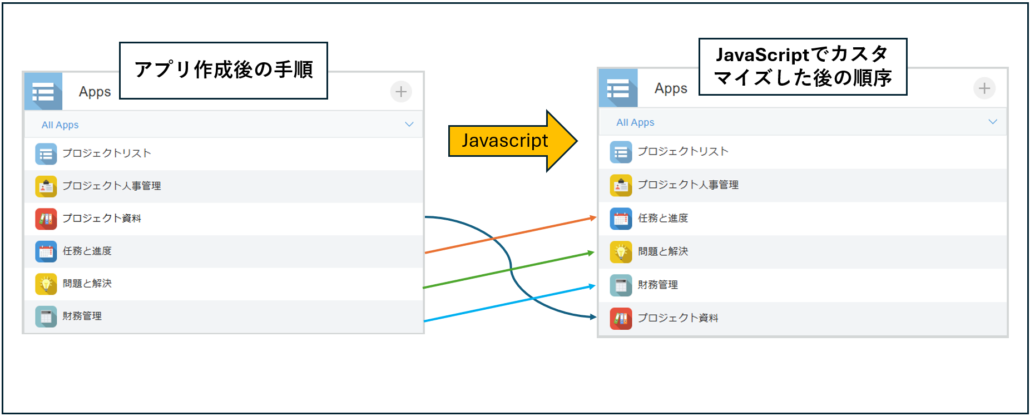Screen dimensions: 1030x416
Task: Select プロジェクト資料 at the bottom of right panel
Action: [678, 319]
